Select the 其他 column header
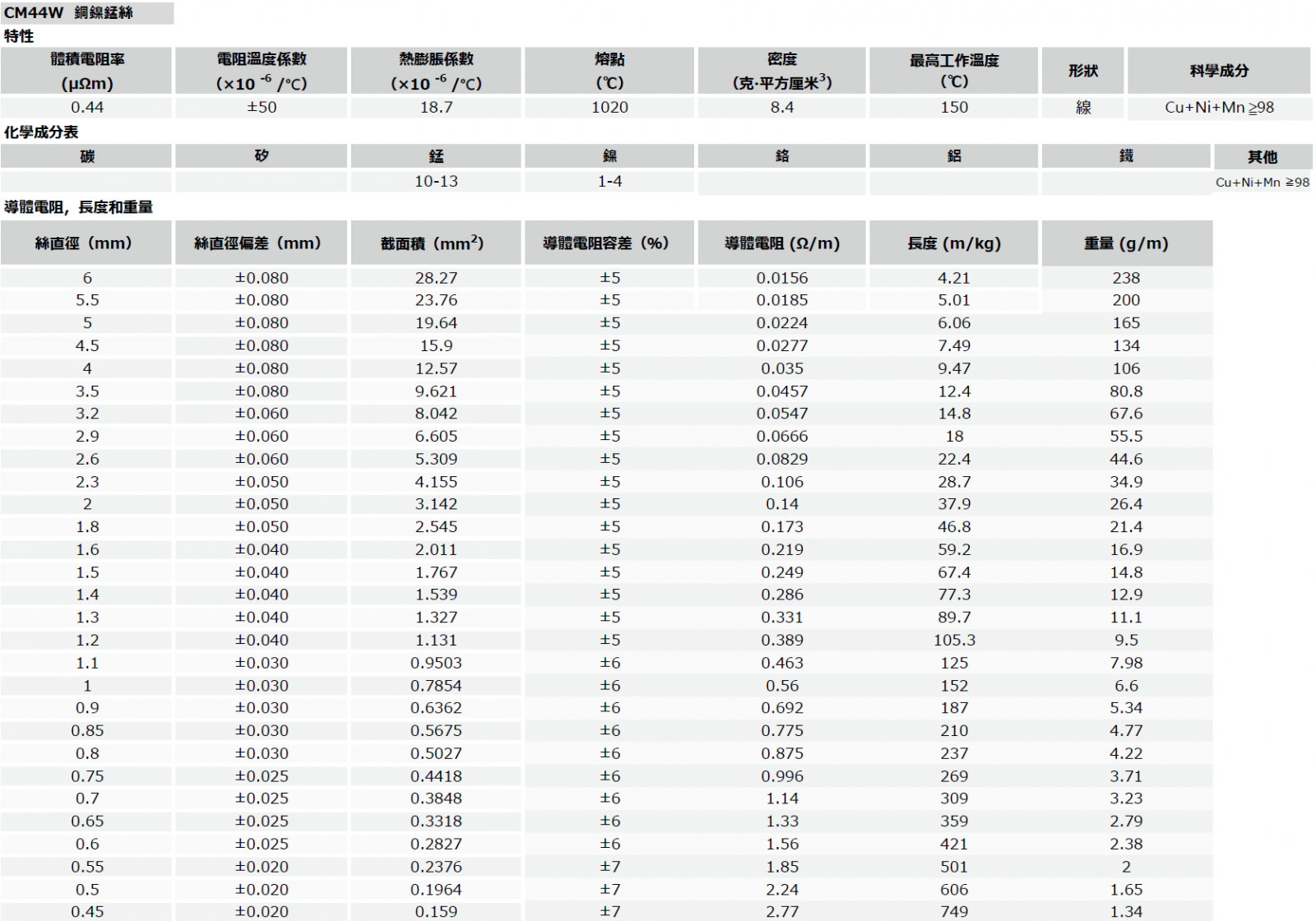This screenshot has height=921, width=1316. coord(1263,157)
